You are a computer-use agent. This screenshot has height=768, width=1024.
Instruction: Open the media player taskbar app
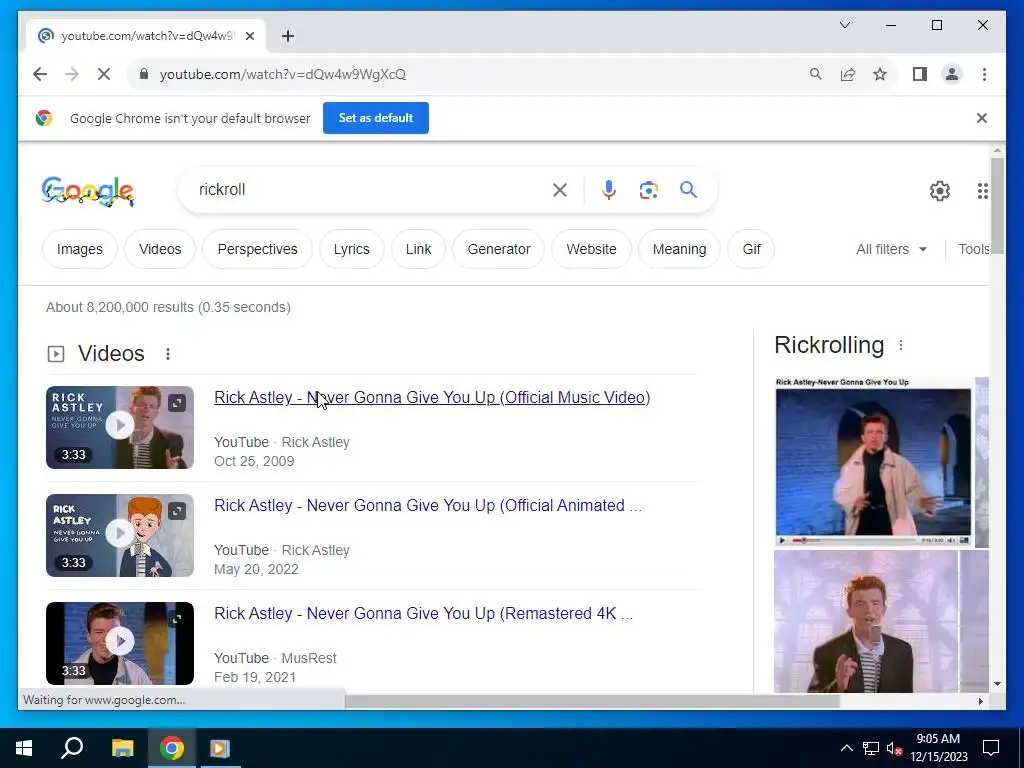click(x=220, y=748)
